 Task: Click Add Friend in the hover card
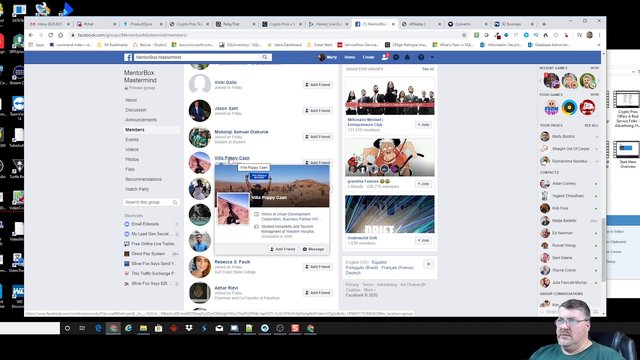[282, 249]
